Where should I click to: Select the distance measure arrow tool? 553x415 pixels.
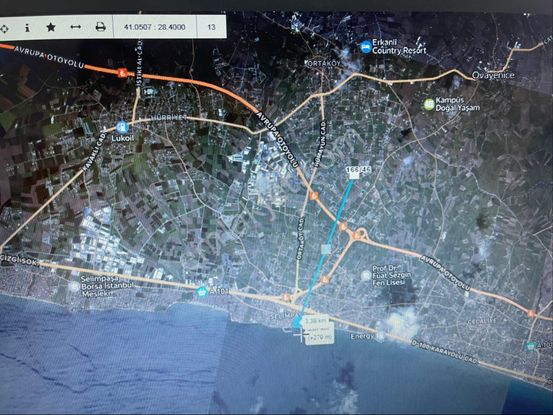[75, 27]
